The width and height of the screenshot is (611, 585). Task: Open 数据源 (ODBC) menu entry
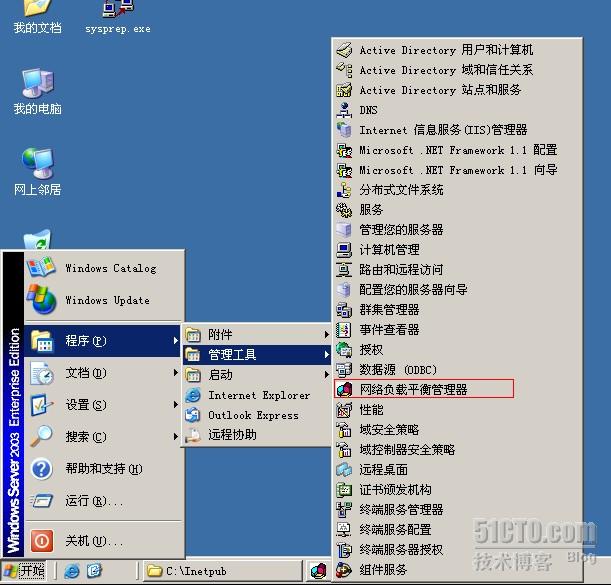[457, 369]
